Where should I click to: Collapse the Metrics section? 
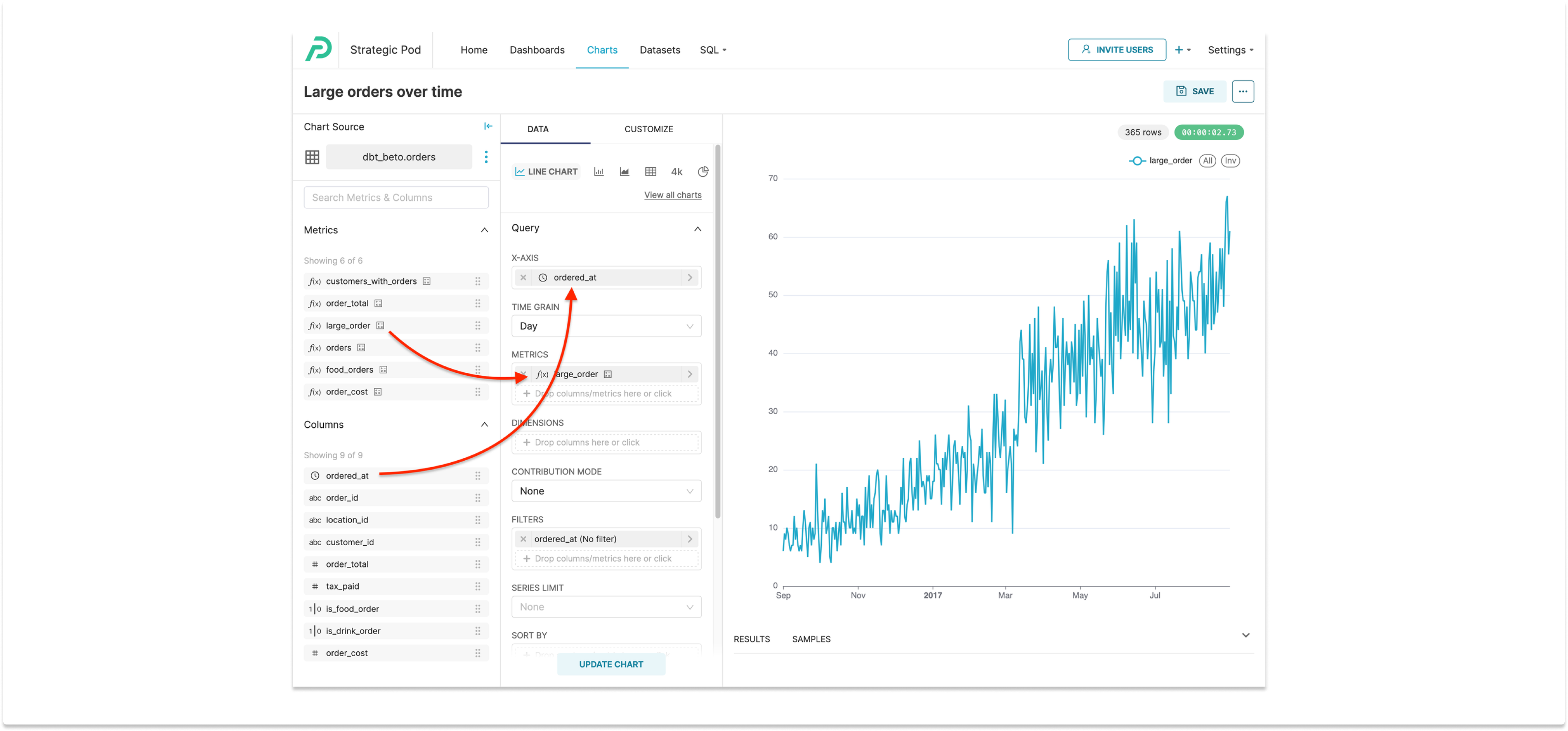point(484,230)
